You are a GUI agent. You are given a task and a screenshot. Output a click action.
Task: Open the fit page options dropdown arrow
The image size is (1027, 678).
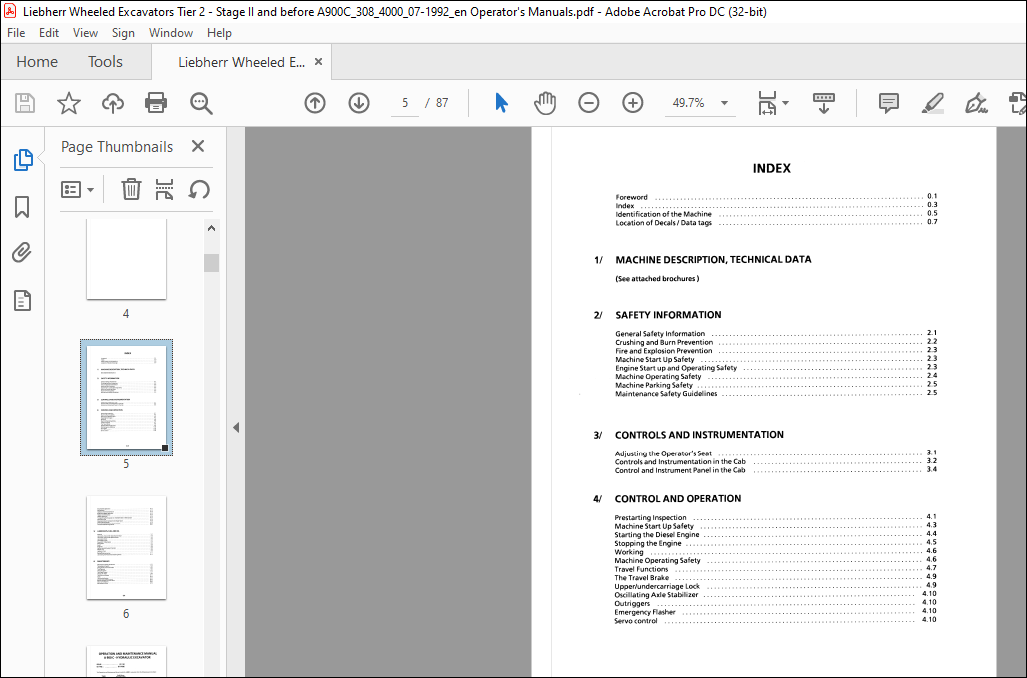click(785, 103)
